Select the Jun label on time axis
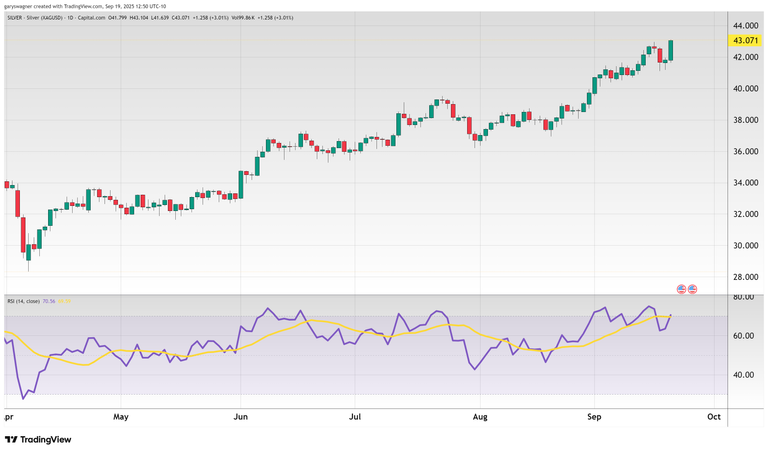 pos(239,414)
